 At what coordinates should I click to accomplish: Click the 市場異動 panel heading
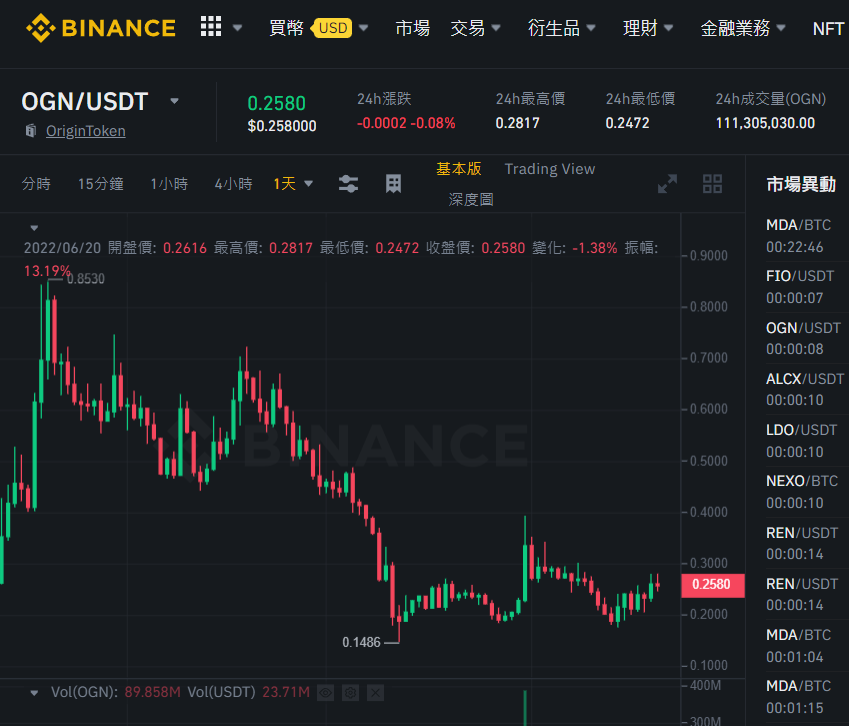click(x=801, y=184)
